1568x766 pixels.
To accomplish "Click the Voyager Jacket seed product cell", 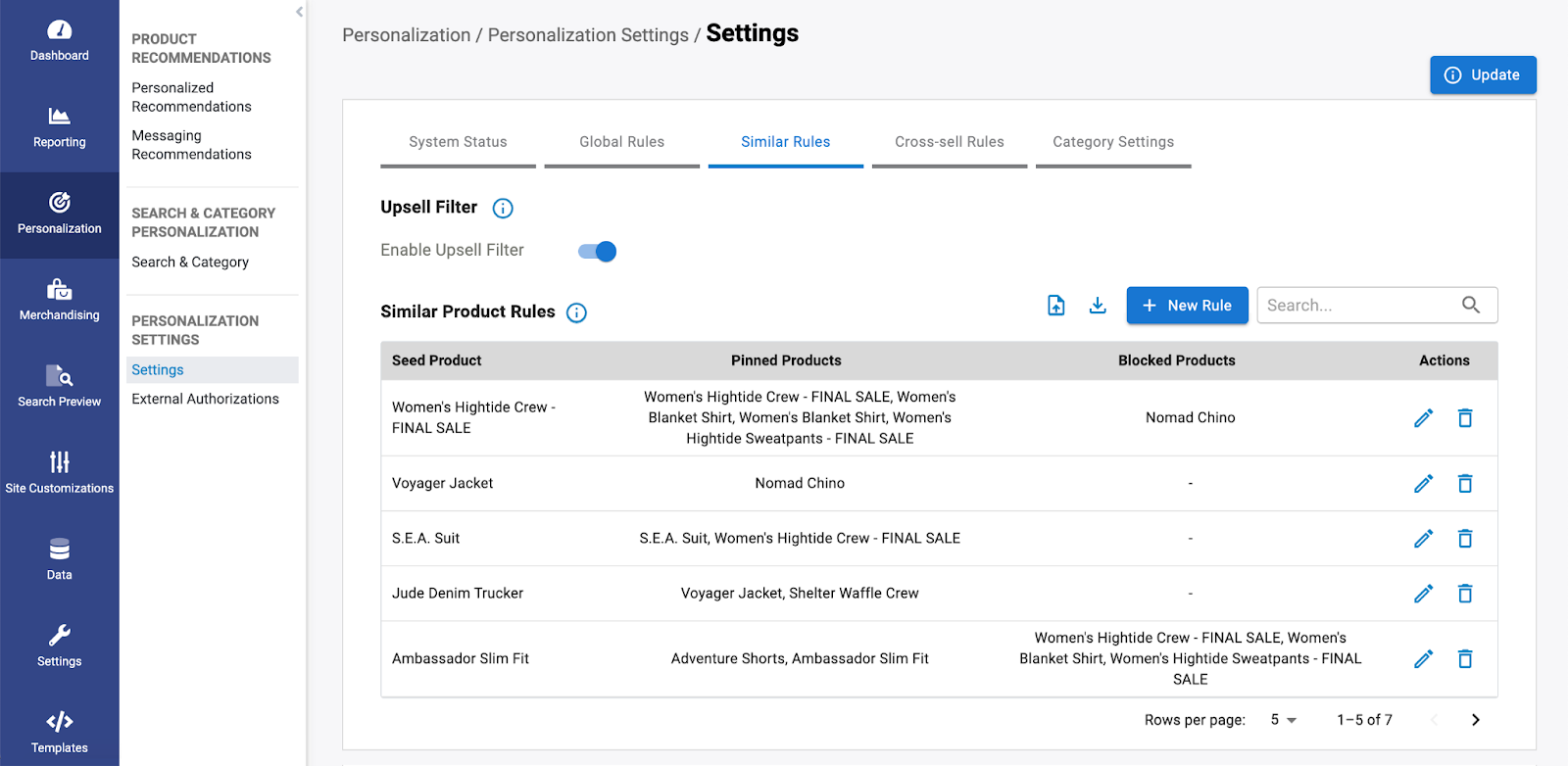I will pyautogui.click(x=442, y=484).
